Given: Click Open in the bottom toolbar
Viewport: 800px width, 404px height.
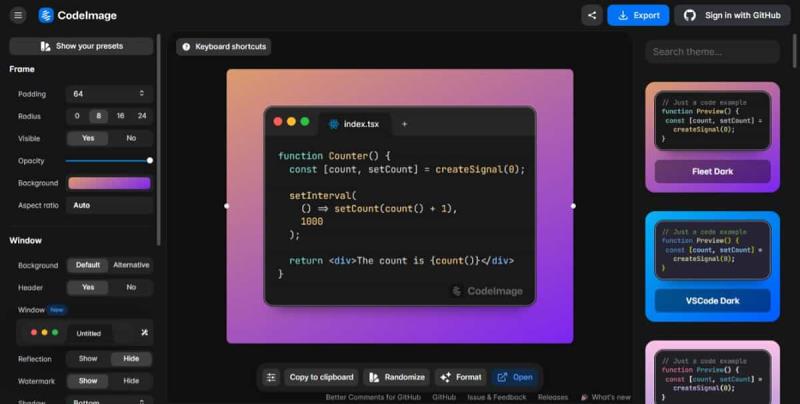Looking at the screenshot, I should click(x=515, y=377).
